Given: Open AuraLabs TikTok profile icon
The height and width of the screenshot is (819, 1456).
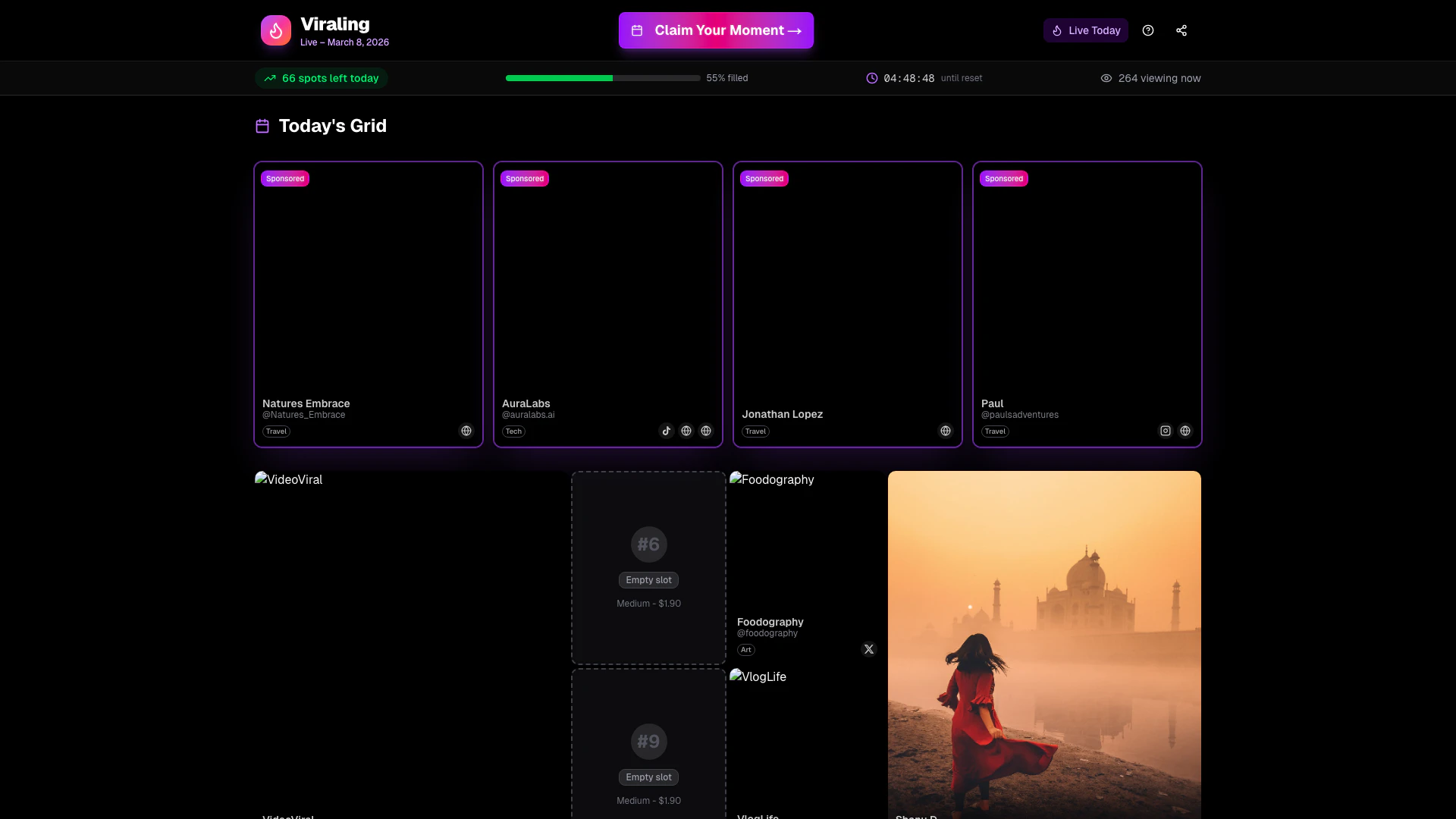Looking at the screenshot, I should pyautogui.click(x=667, y=431).
